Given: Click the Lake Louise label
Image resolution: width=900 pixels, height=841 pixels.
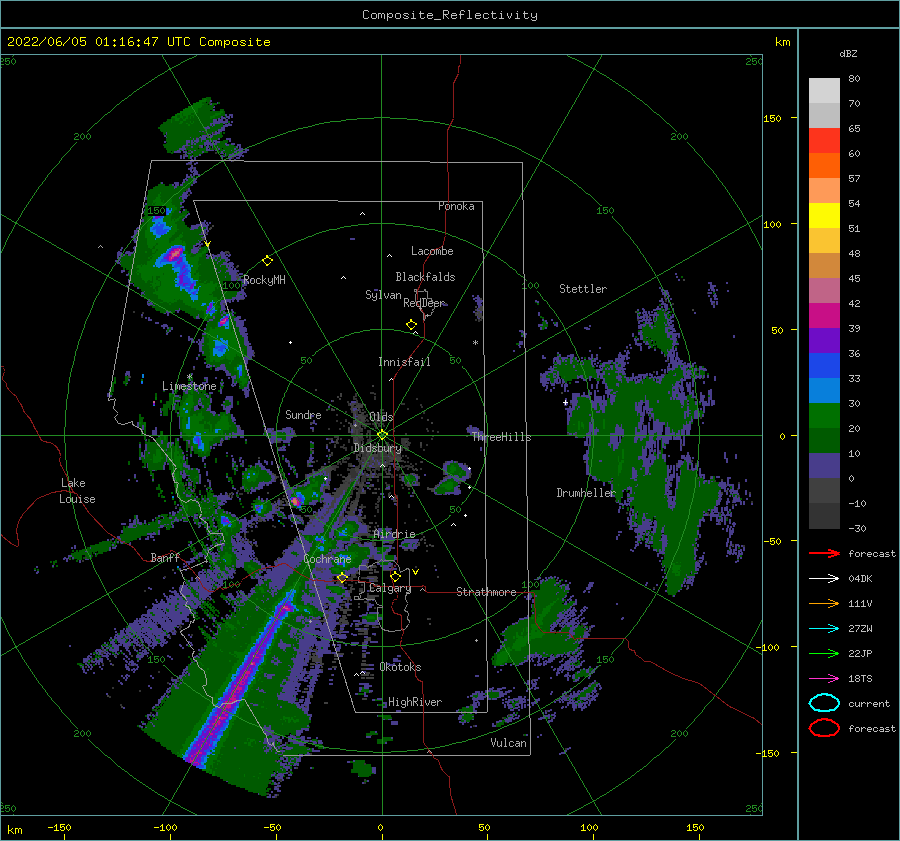Looking at the screenshot, I should [77, 491].
